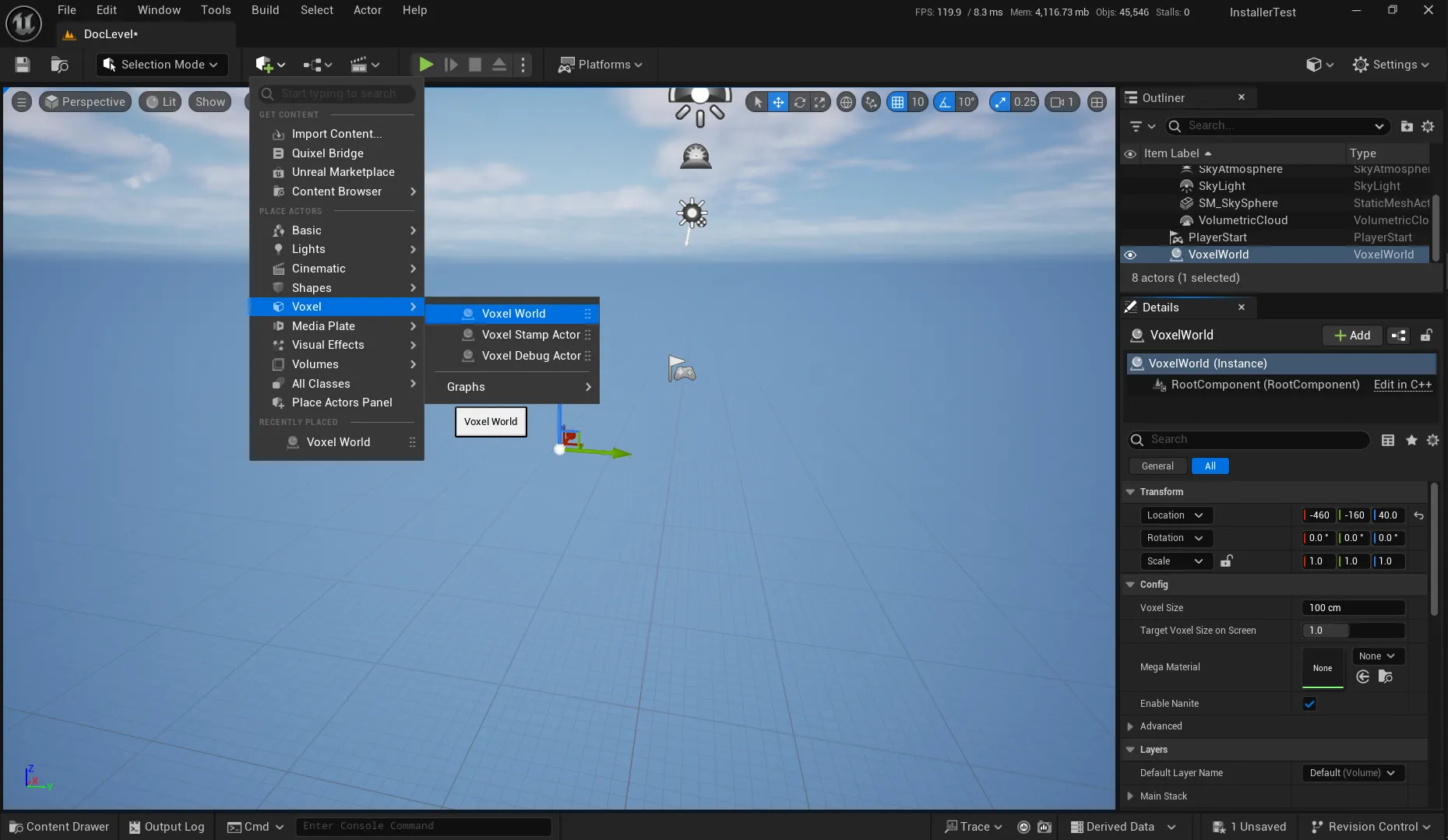The height and width of the screenshot is (840, 1448).
Task: Toggle surface snapping grid button
Action: (x=871, y=102)
